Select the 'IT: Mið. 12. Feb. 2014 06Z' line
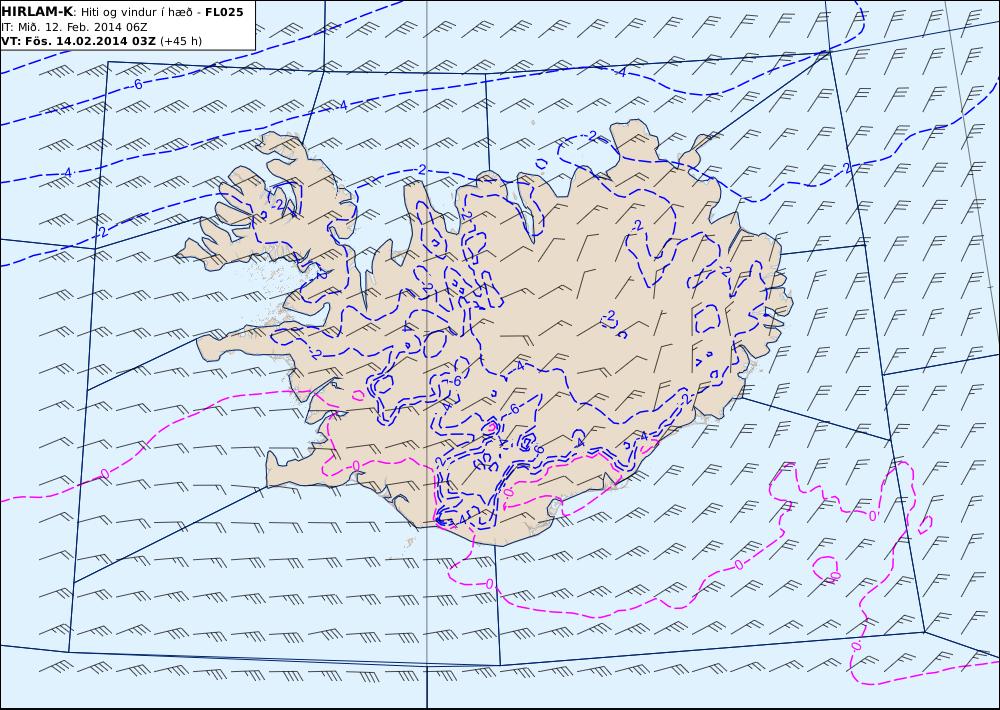The height and width of the screenshot is (710, 1000). point(74,27)
